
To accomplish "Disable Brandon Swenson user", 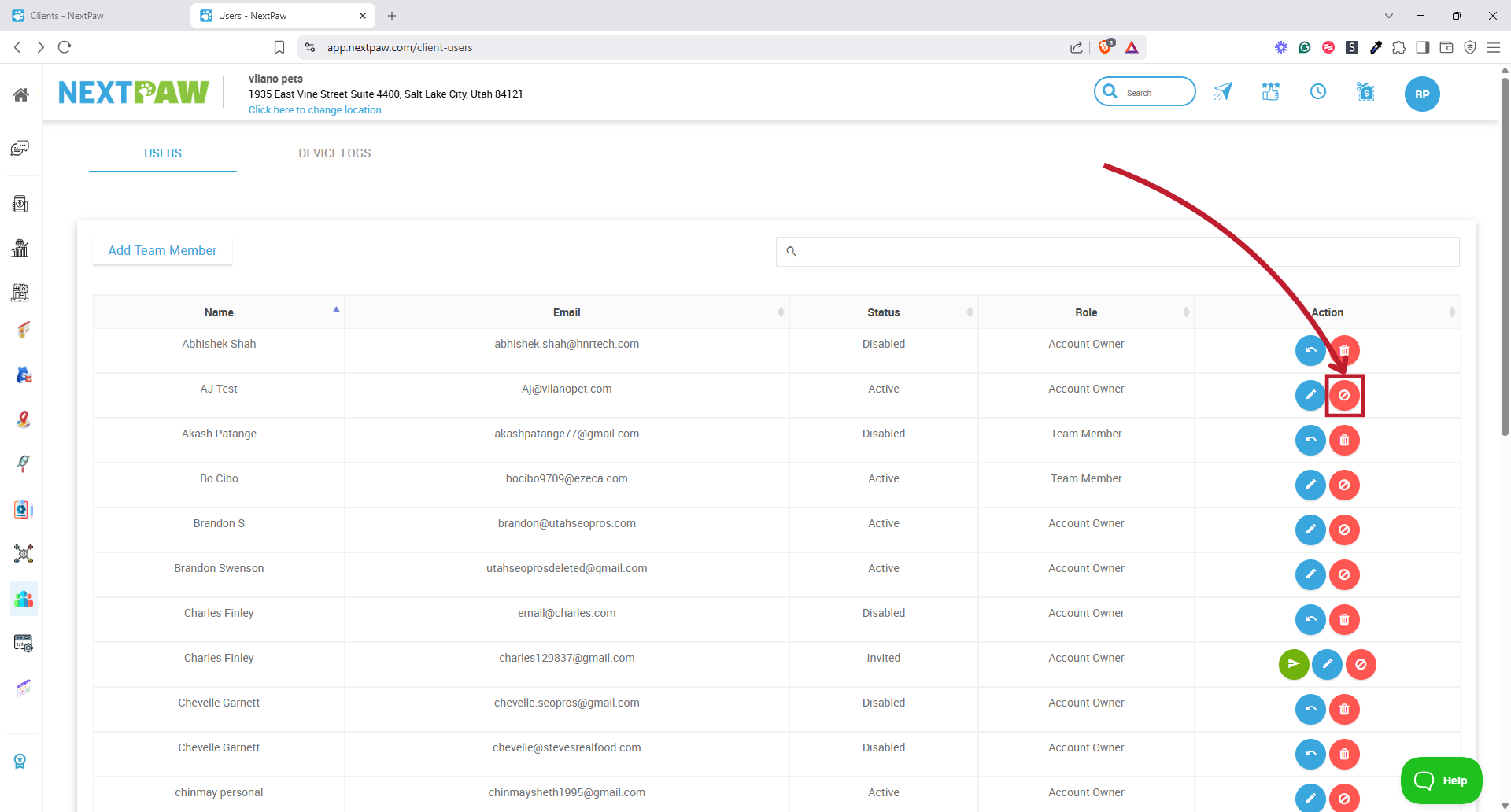I will [x=1344, y=574].
